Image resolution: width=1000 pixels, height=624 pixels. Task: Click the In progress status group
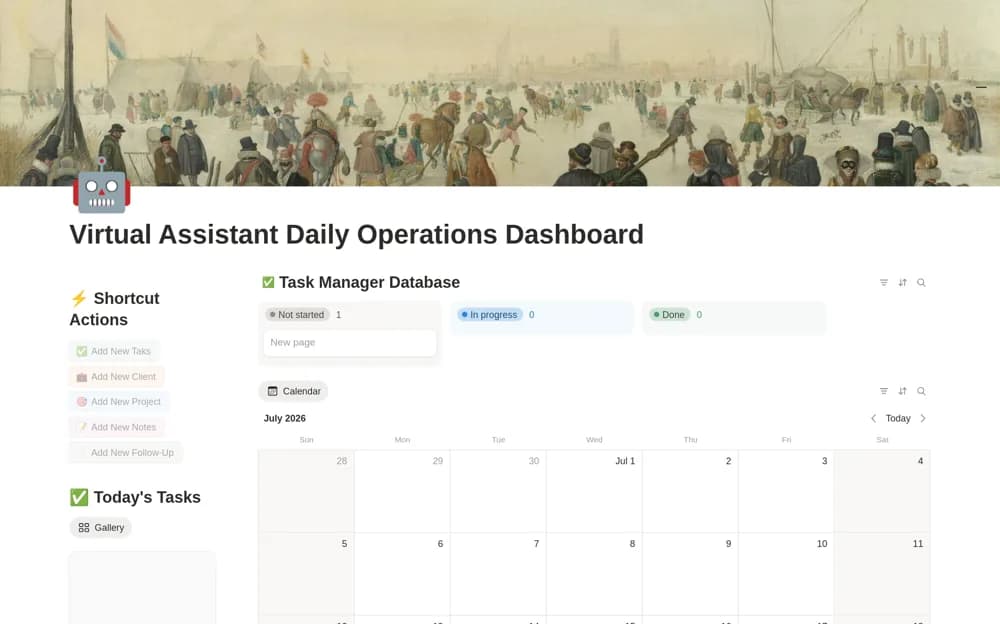click(490, 315)
